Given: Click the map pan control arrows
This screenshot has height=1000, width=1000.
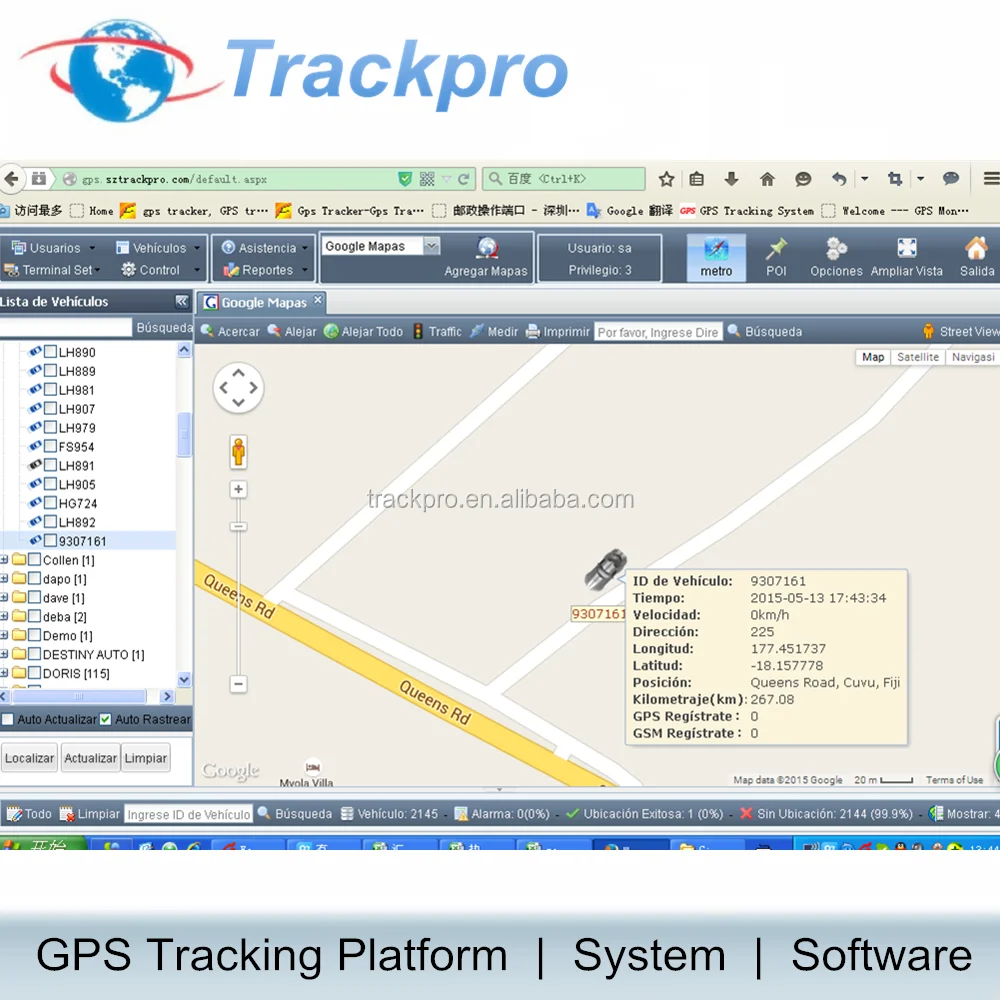Looking at the screenshot, I should point(238,387).
